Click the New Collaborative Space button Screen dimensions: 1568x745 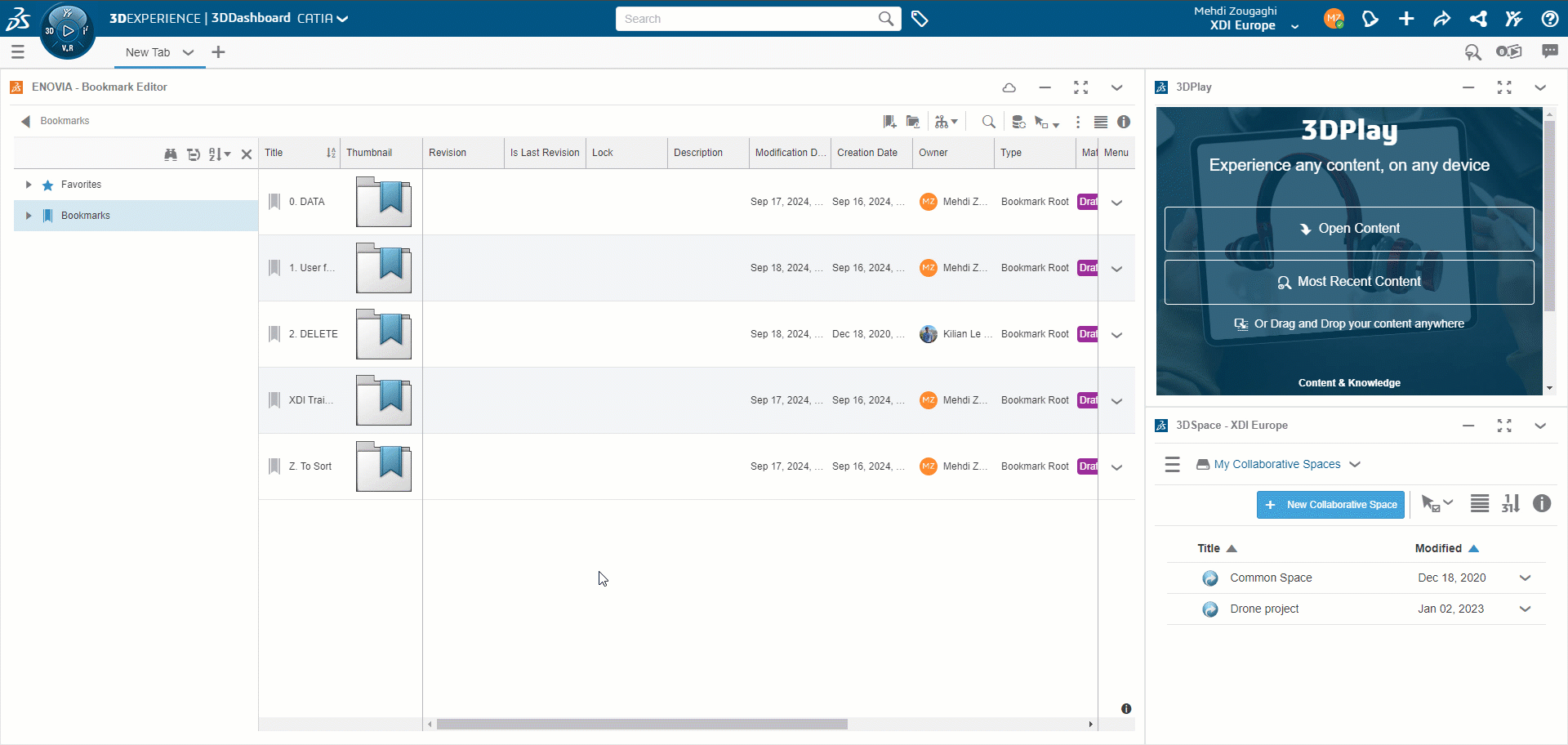(x=1330, y=504)
